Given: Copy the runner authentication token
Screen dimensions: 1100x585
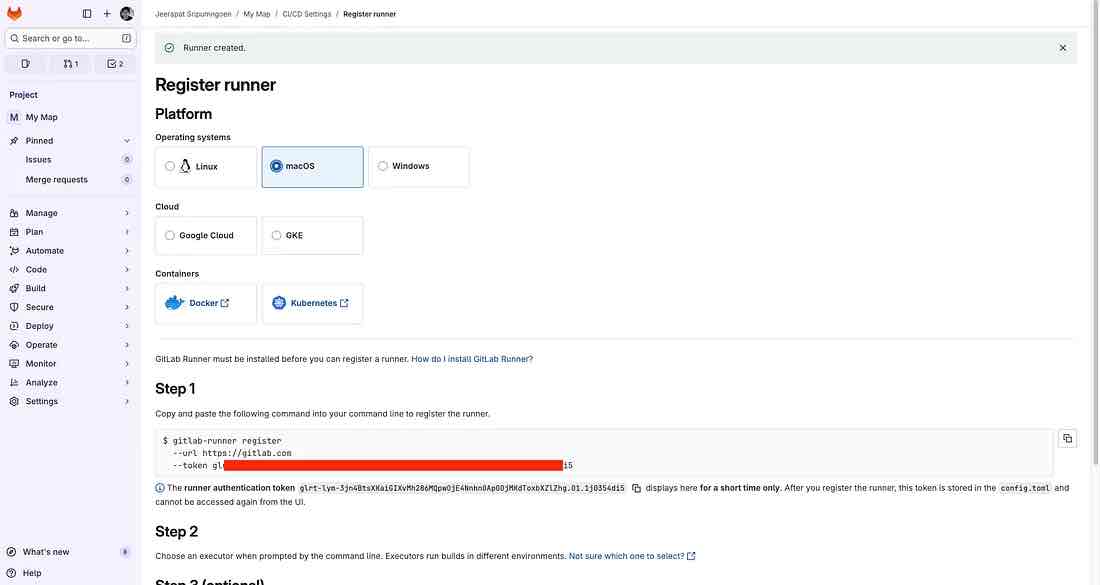Looking at the screenshot, I should 636,488.
